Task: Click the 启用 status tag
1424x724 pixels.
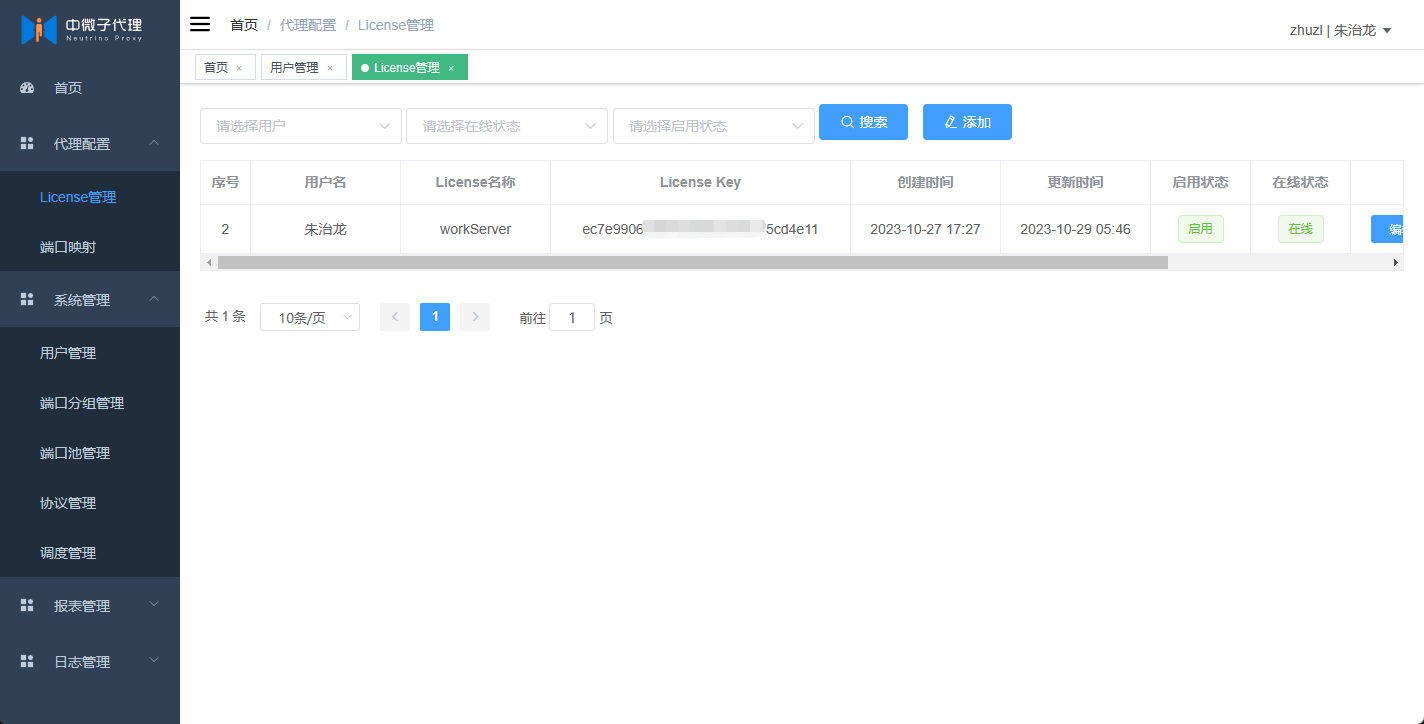Action: 1200,229
